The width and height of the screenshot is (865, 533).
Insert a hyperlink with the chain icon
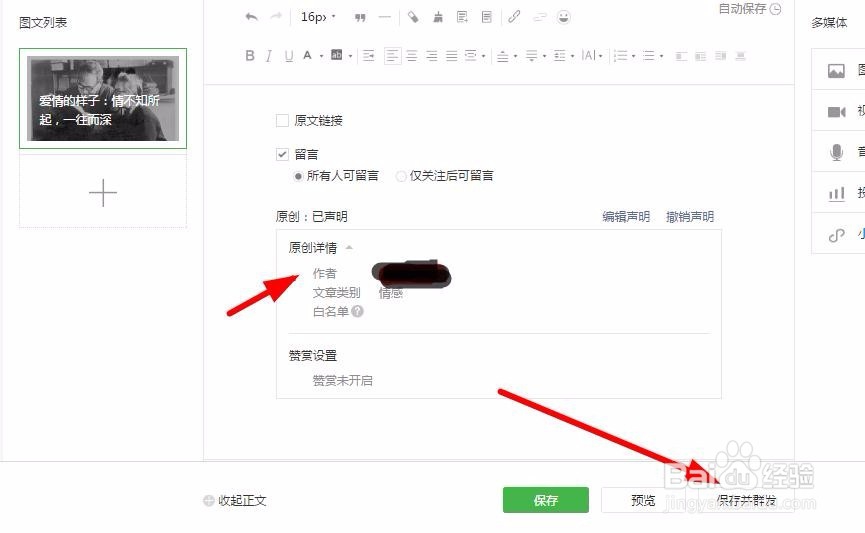[514, 17]
